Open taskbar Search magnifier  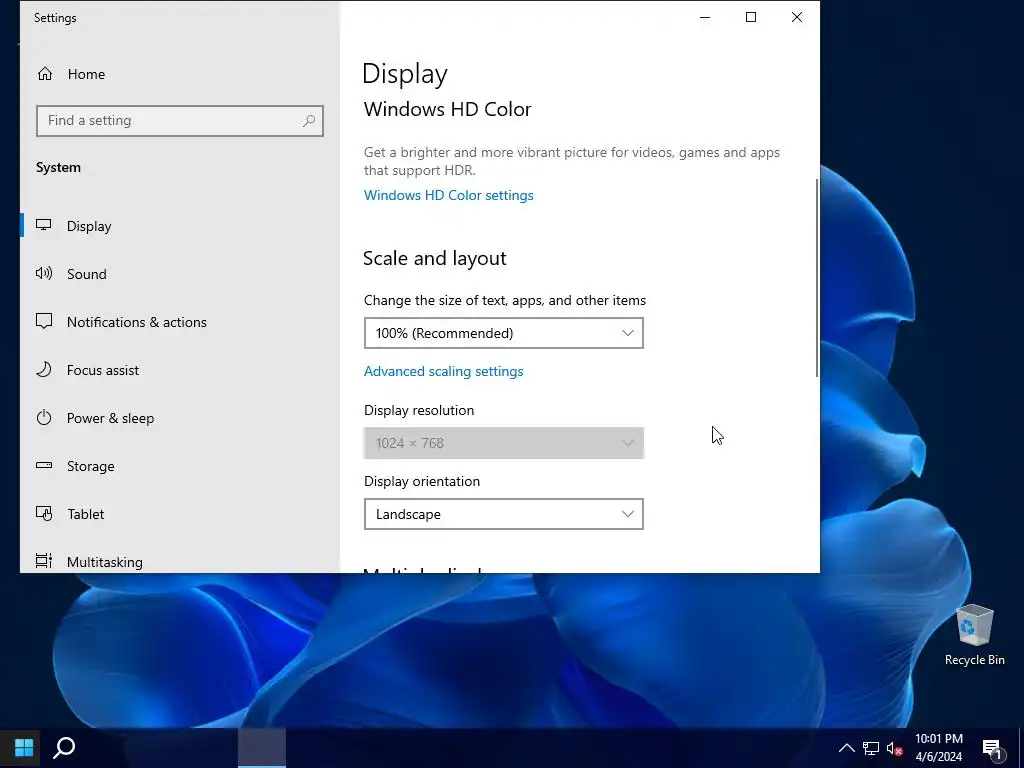tap(64, 748)
